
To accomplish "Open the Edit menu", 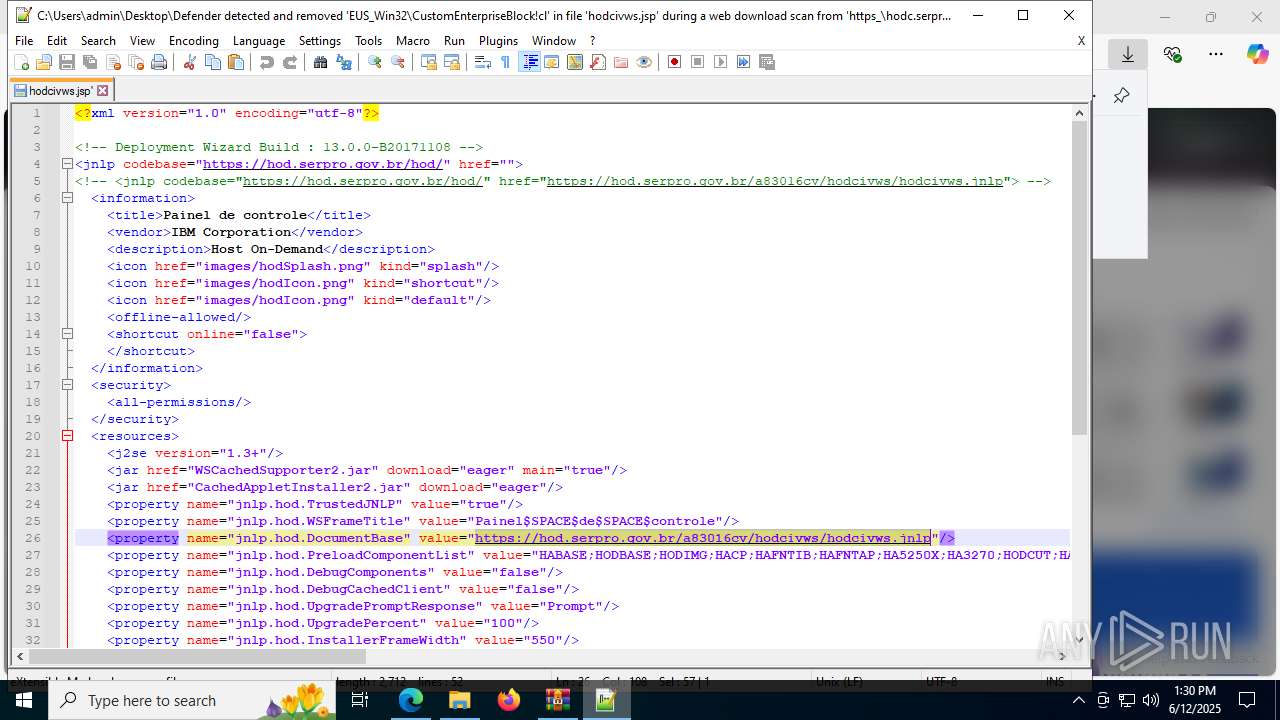I will pyautogui.click(x=57, y=41).
